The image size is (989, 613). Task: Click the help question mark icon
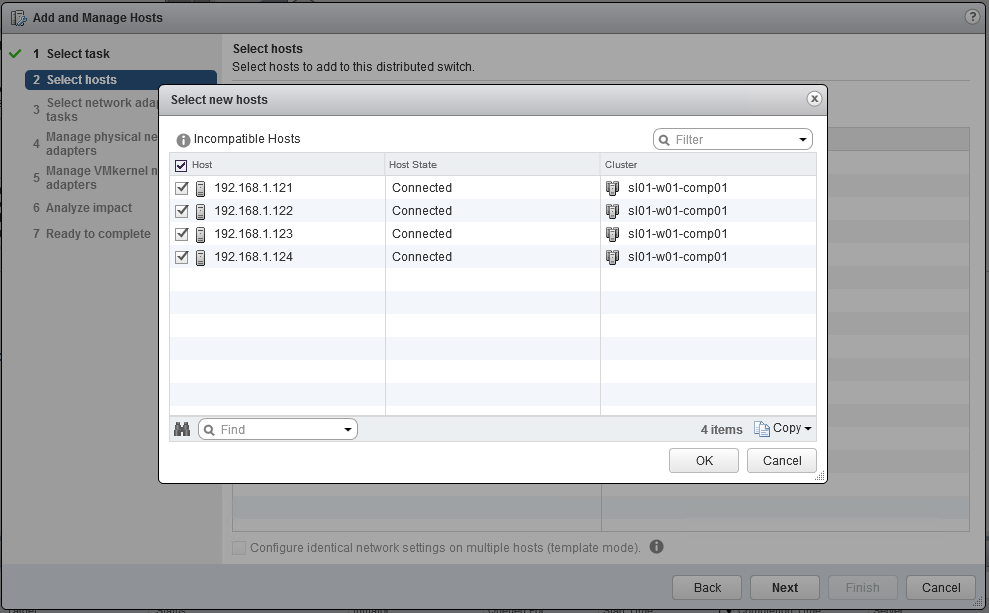(972, 17)
